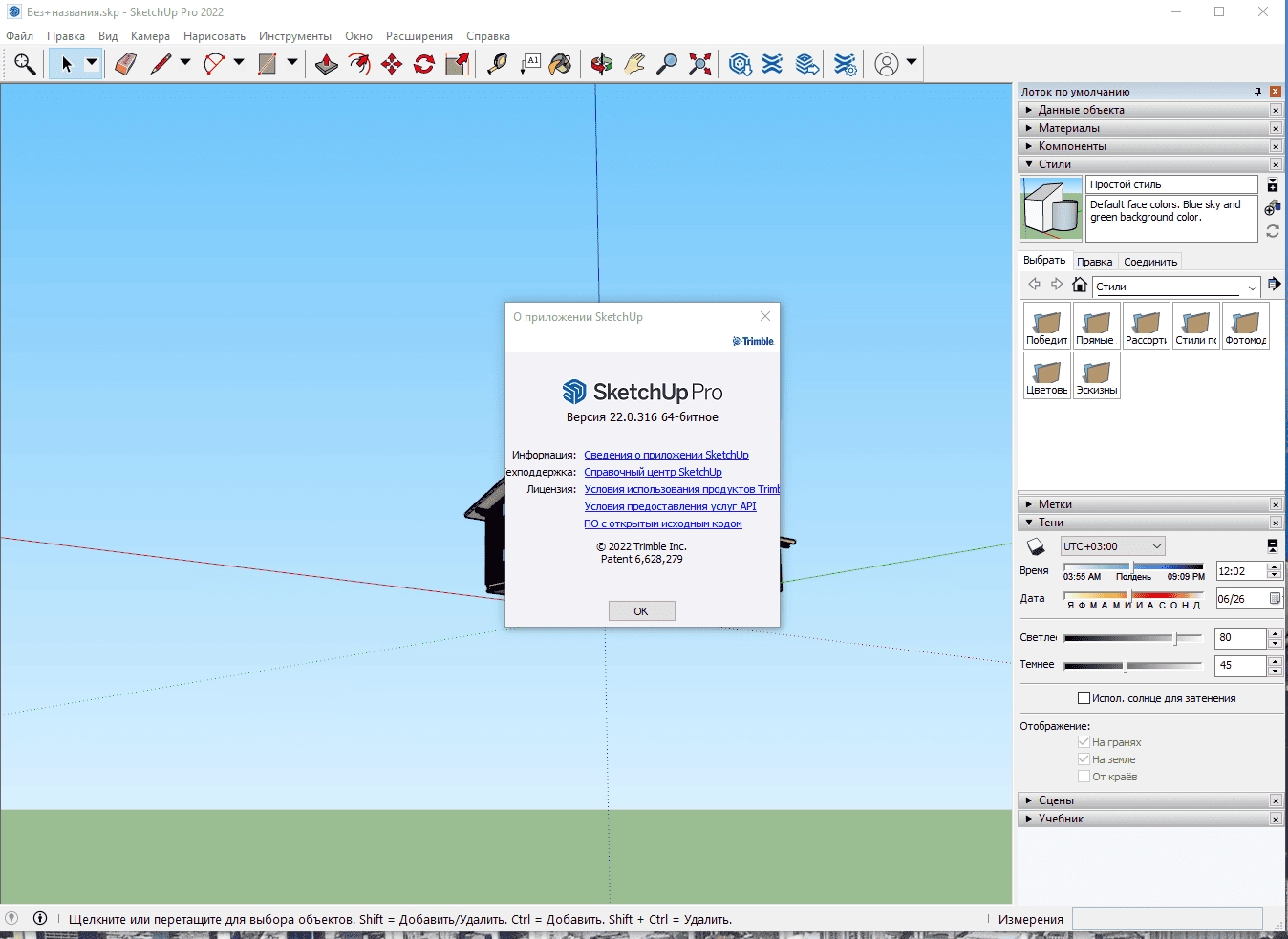
Task: Toggle the 'От краёв' checkbox
Action: tap(1084, 777)
